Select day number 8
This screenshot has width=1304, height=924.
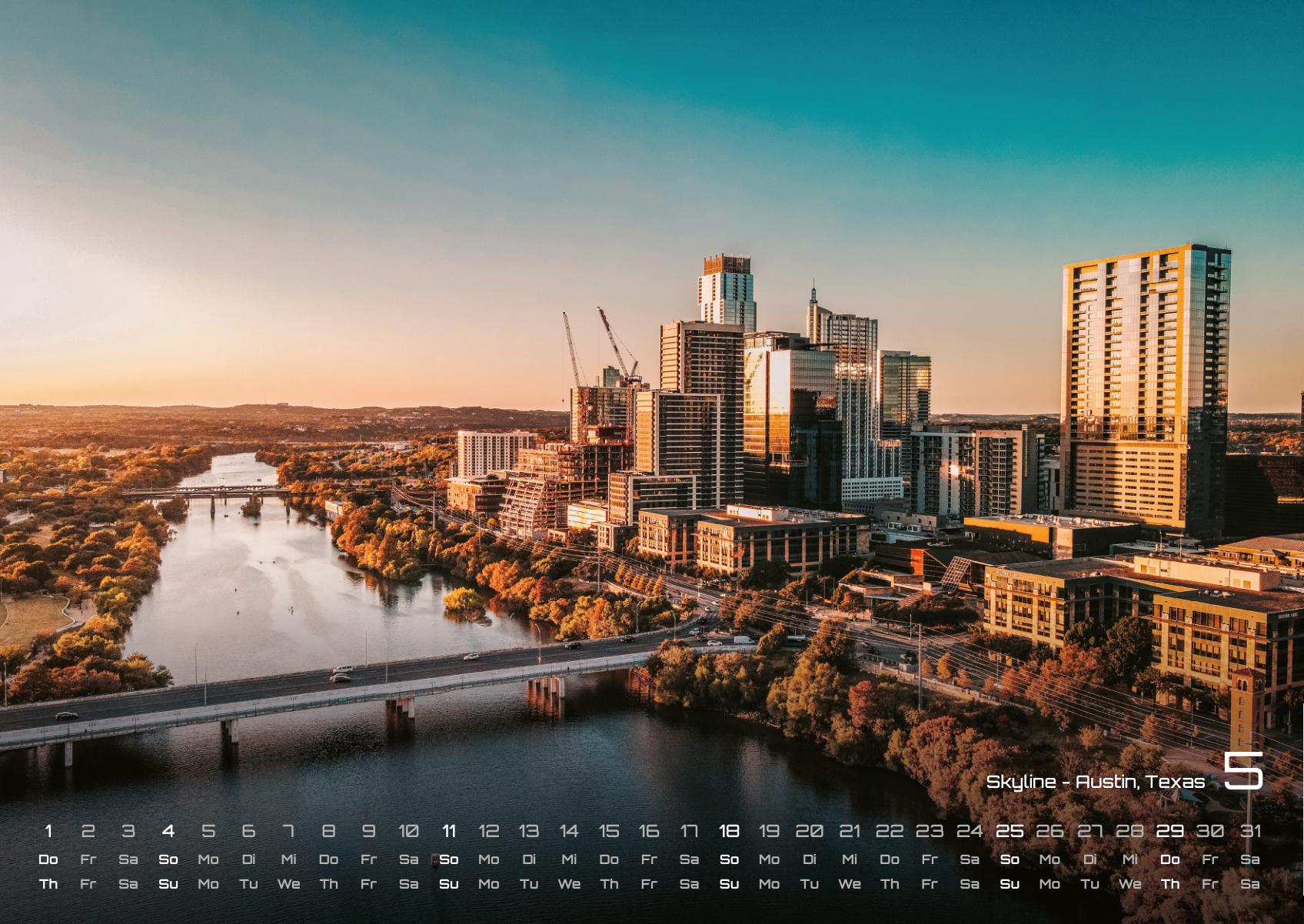tap(328, 831)
